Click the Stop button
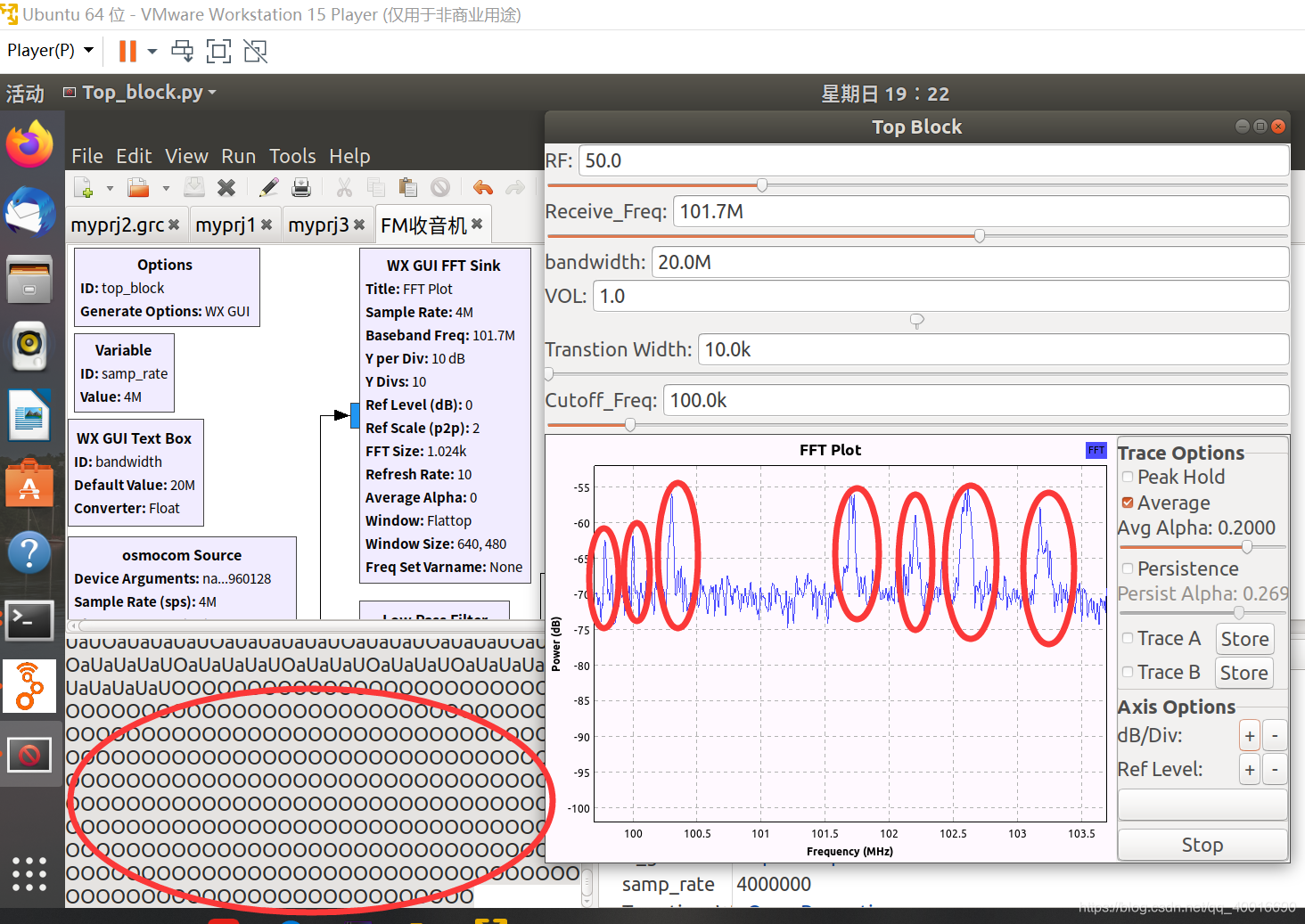The height and width of the screenshot is (924, 1305). (1202, 845)
